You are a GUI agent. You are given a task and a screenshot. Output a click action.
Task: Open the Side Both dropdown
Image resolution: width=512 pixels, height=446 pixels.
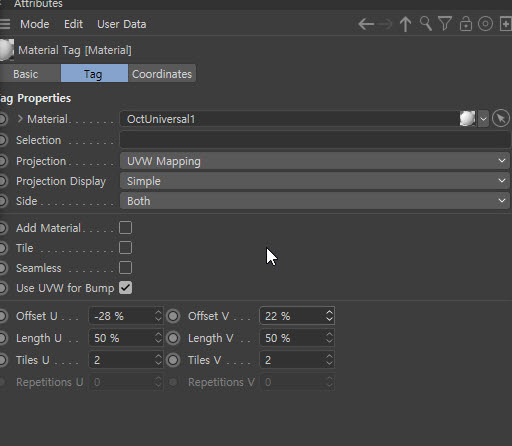click(315, 201)
